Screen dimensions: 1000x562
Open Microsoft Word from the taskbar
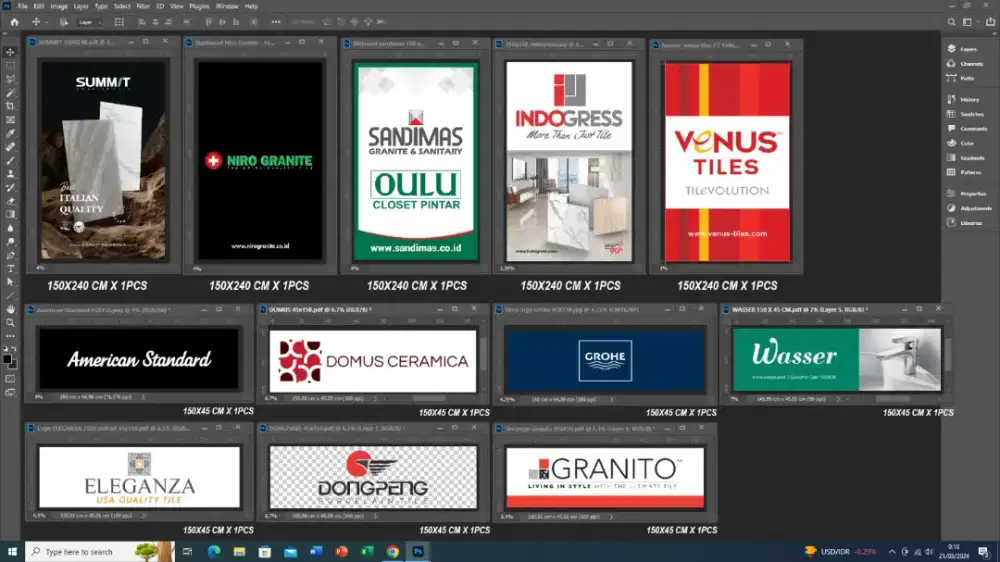[x=316, y=552]
